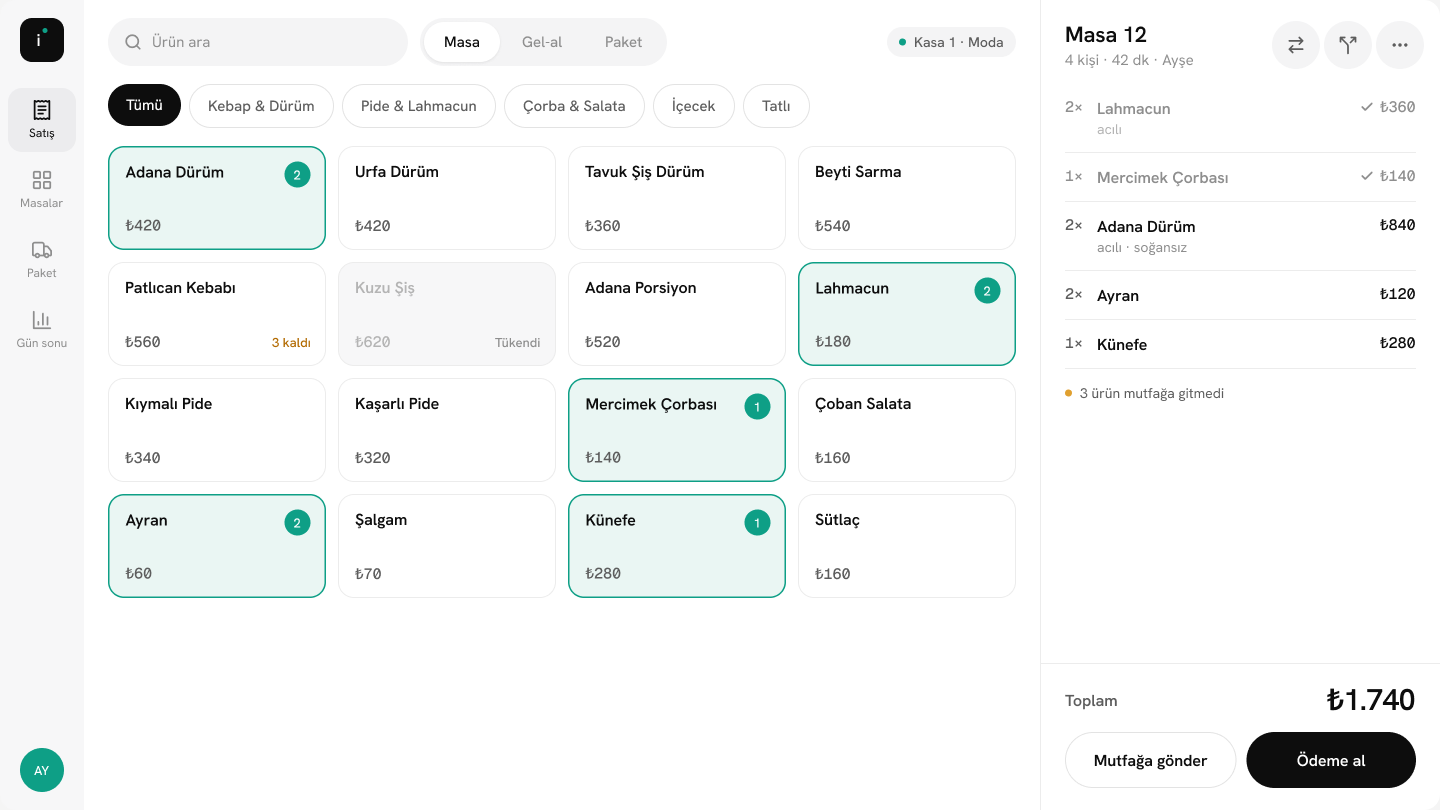Click Mutfağa gönder button
1440x810 pixels.
click(x=1150, y=760)
